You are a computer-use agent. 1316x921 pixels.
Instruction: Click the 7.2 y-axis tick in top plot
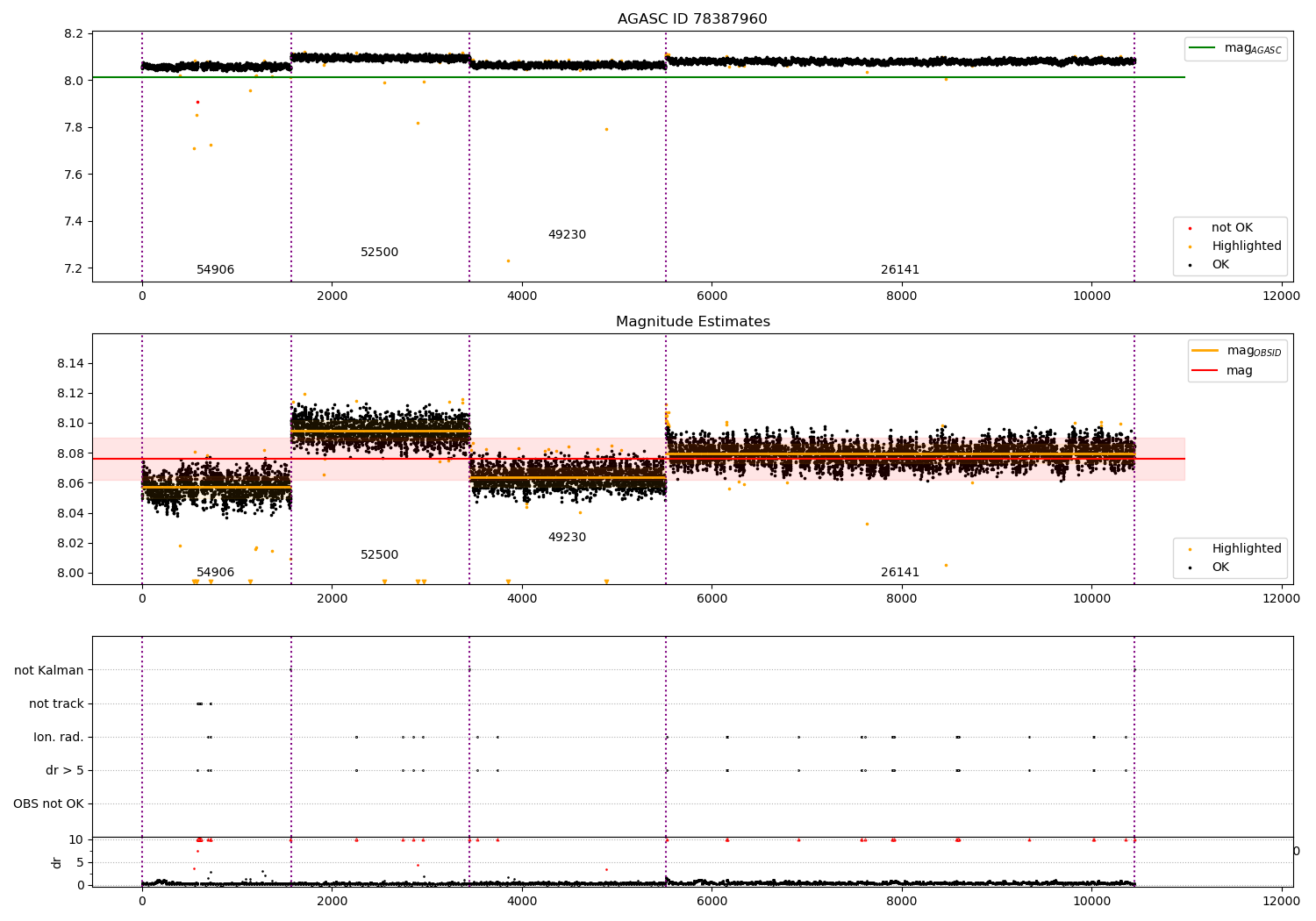[75, 268]
